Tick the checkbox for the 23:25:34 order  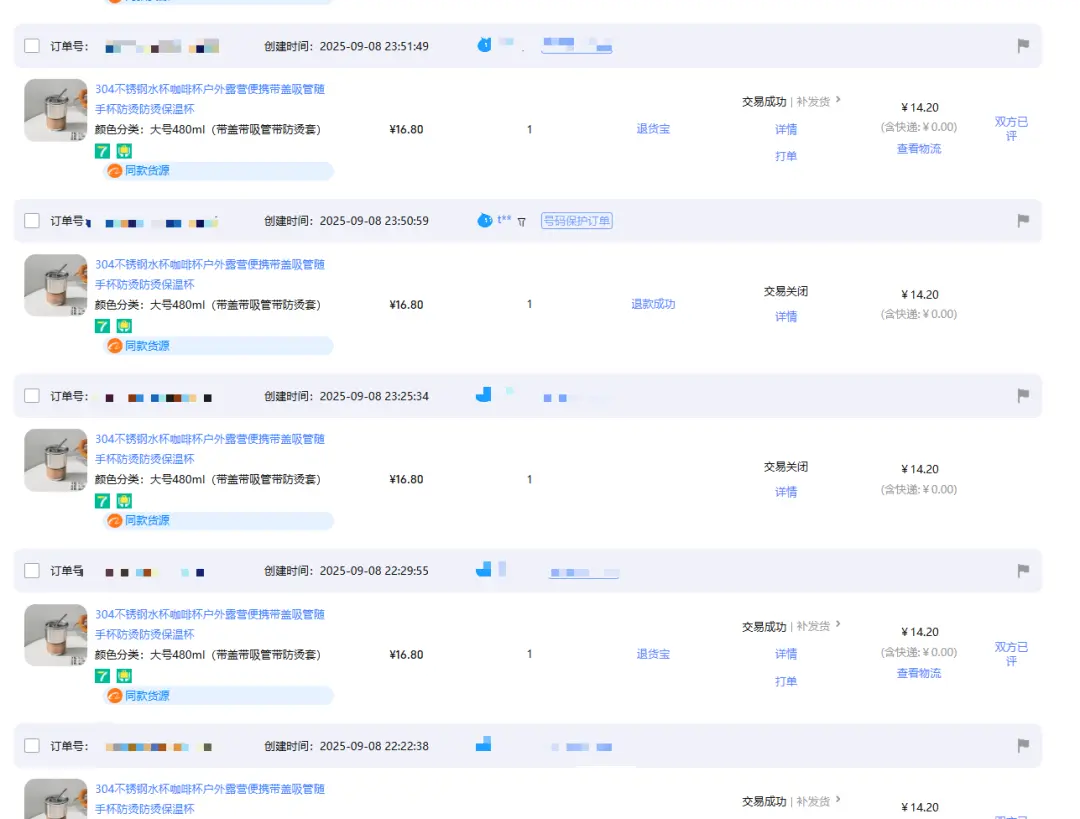32,396
